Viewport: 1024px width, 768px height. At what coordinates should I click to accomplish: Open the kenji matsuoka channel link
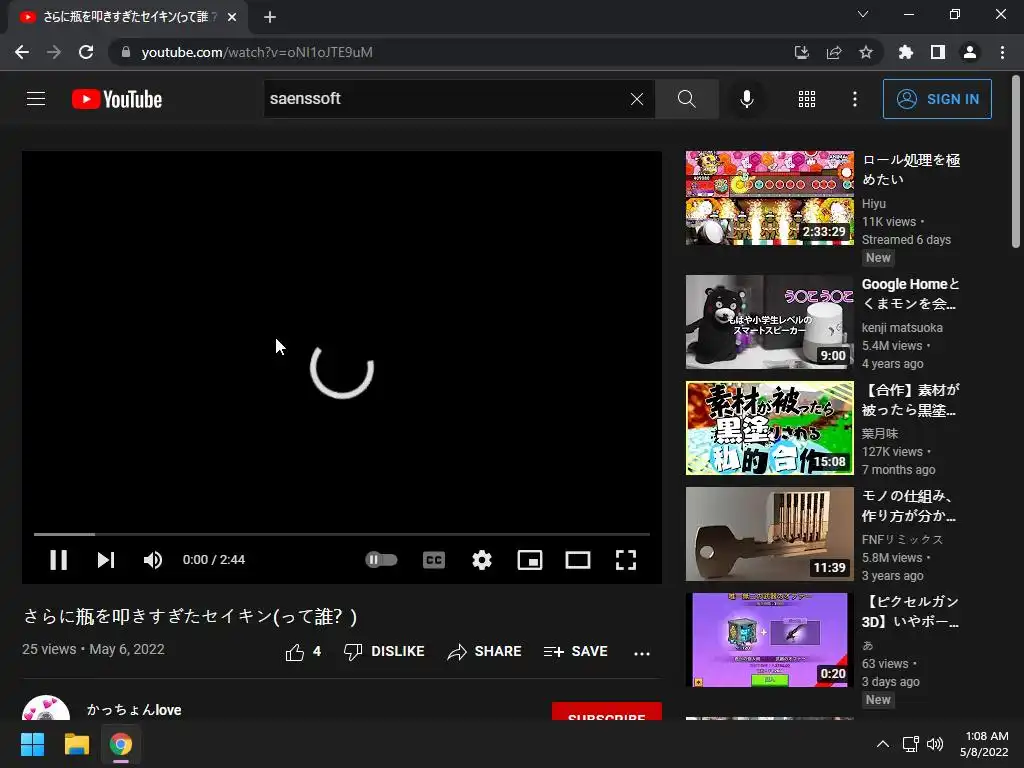902,328
